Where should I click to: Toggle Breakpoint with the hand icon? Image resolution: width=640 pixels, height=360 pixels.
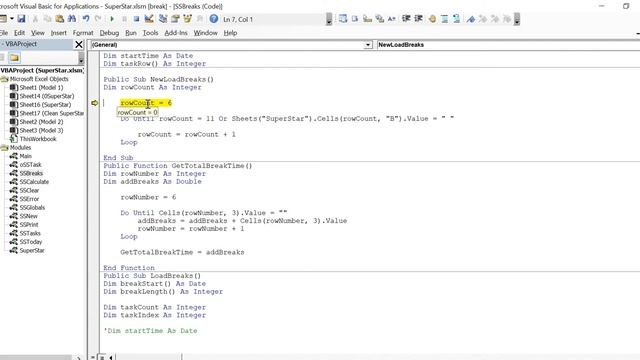[432, 19]
